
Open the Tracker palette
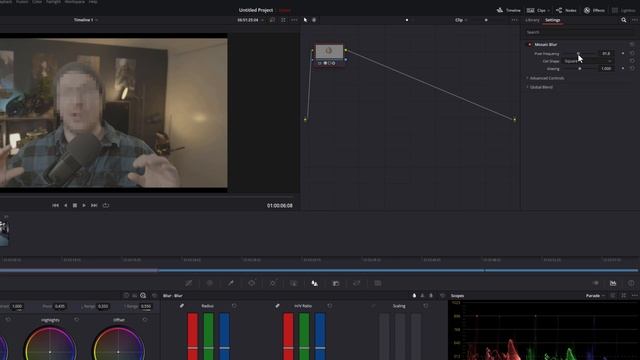coord(273,283)
